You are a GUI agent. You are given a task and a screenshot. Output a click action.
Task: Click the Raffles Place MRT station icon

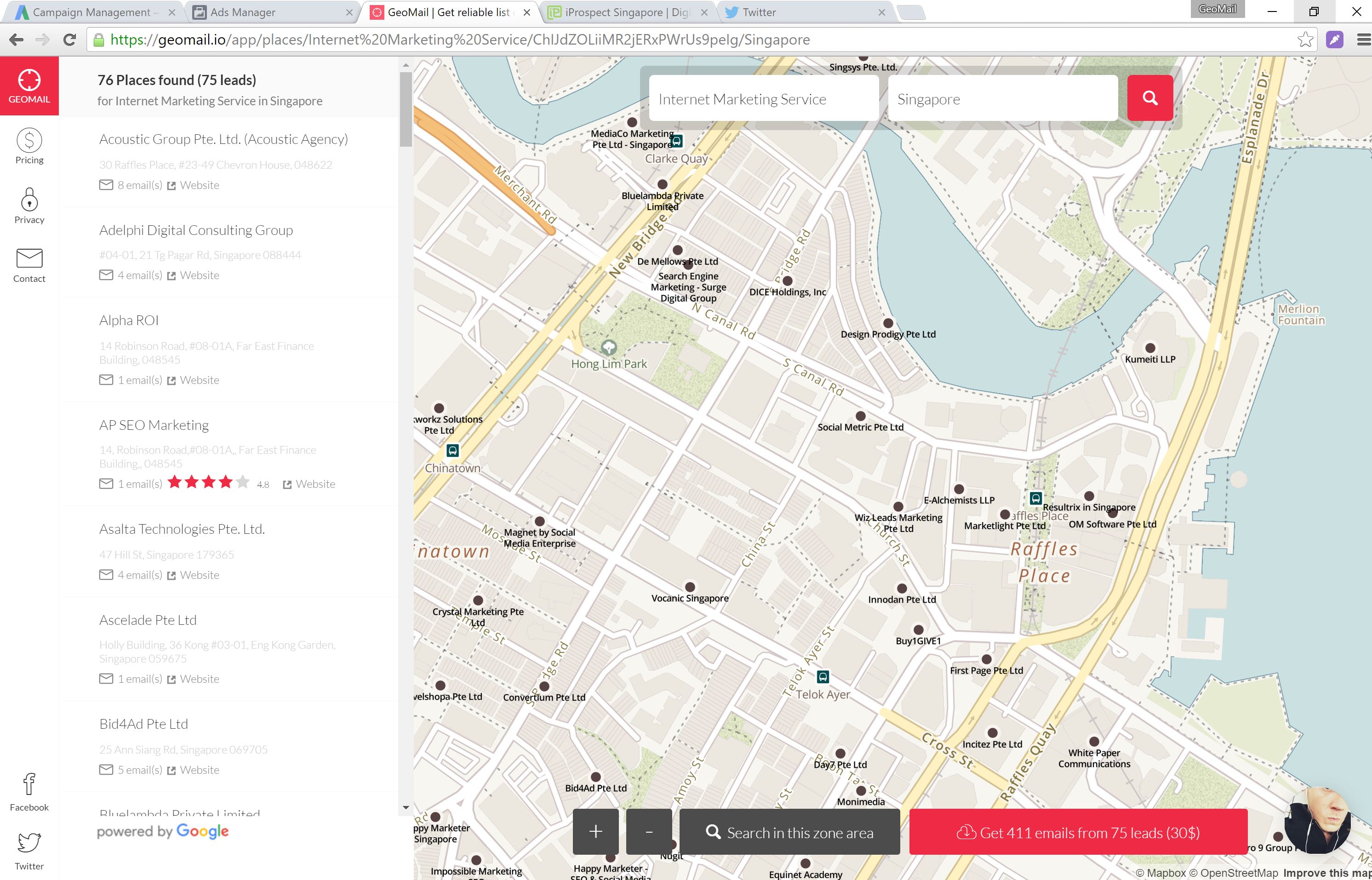[1035, 498]
